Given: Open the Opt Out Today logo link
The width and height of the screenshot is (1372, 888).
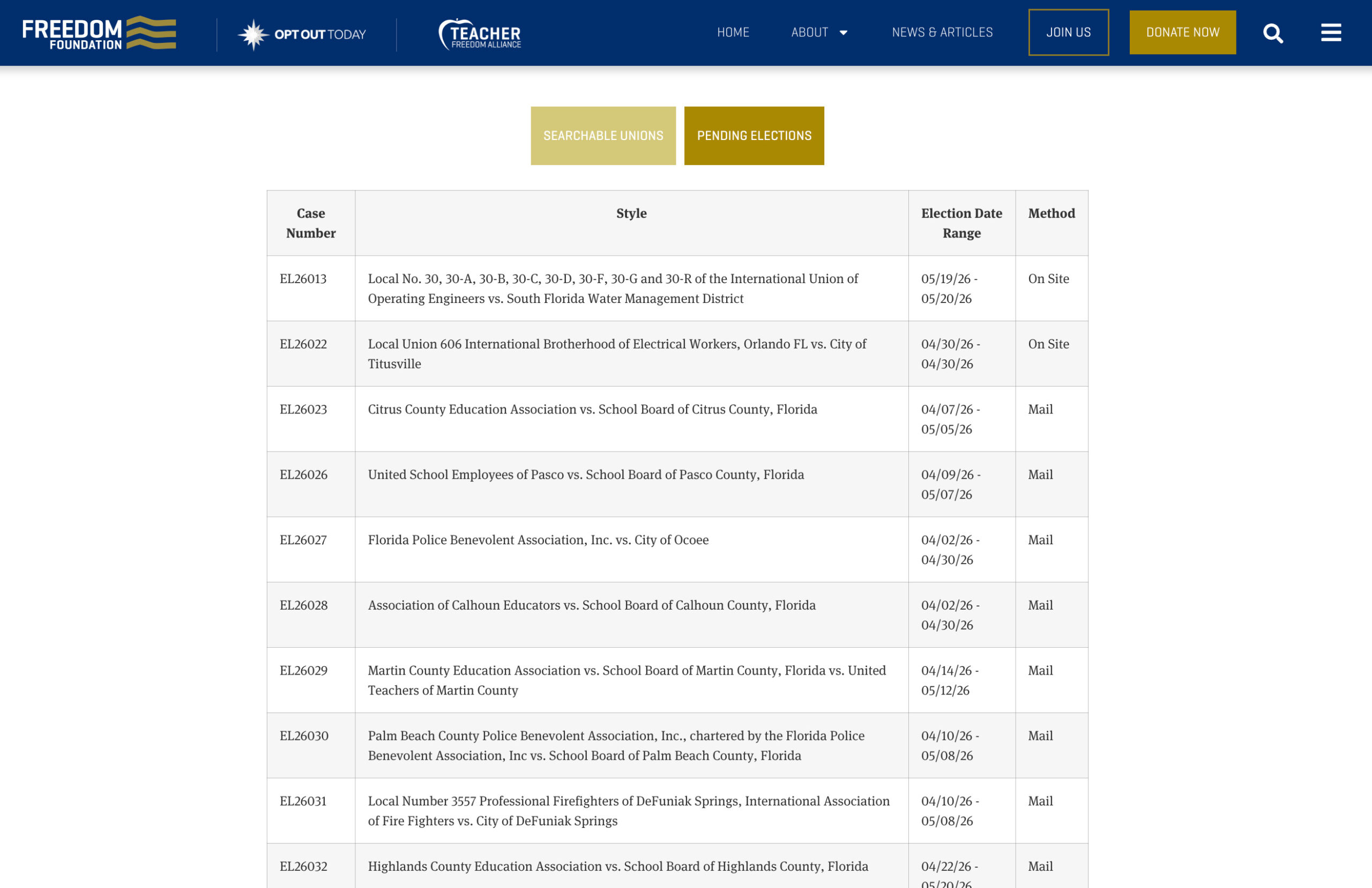Looking at the screenshot, I should [302, 35].
